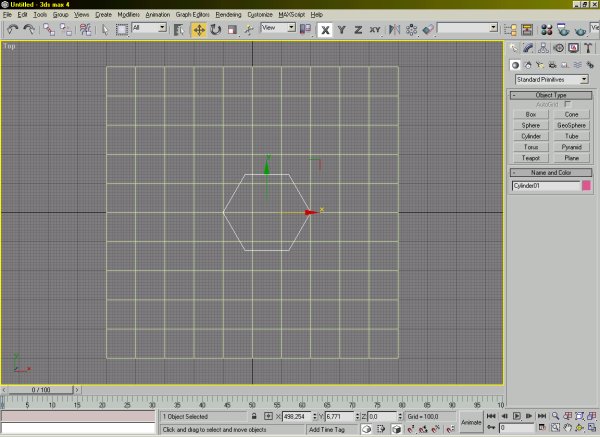Select the Move tool in toolbar
This screenshot has width=600, height=437.
point(198,29)
